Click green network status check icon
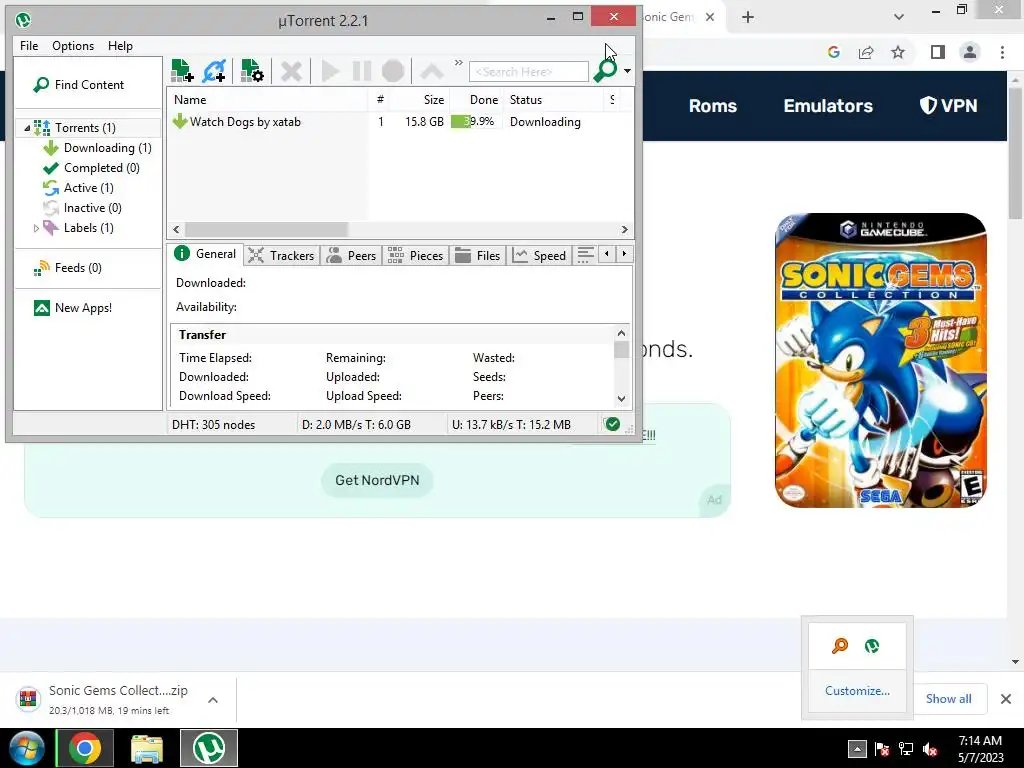The image size is (1024, 768). click(612, 424)
